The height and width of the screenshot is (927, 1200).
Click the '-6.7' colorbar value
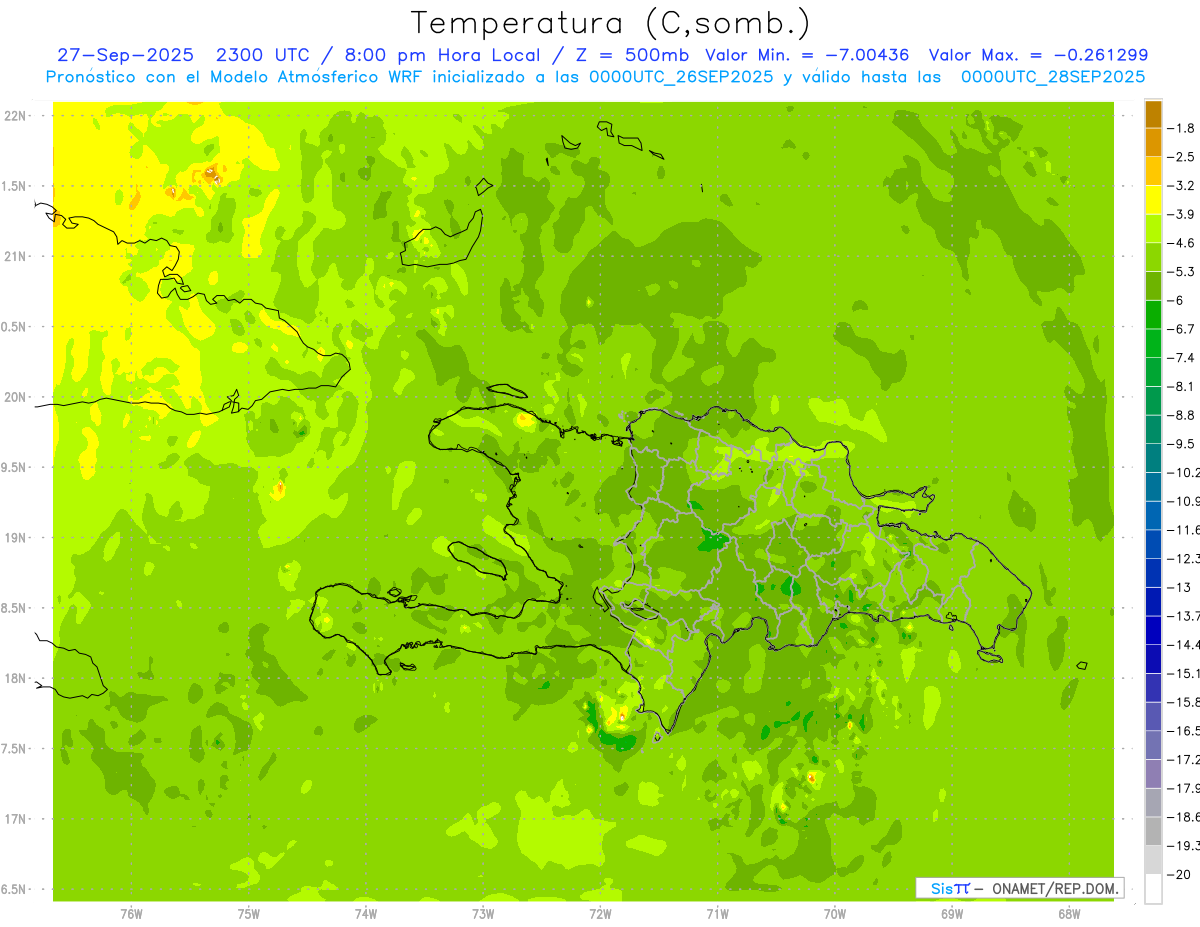pos(1182,329)
